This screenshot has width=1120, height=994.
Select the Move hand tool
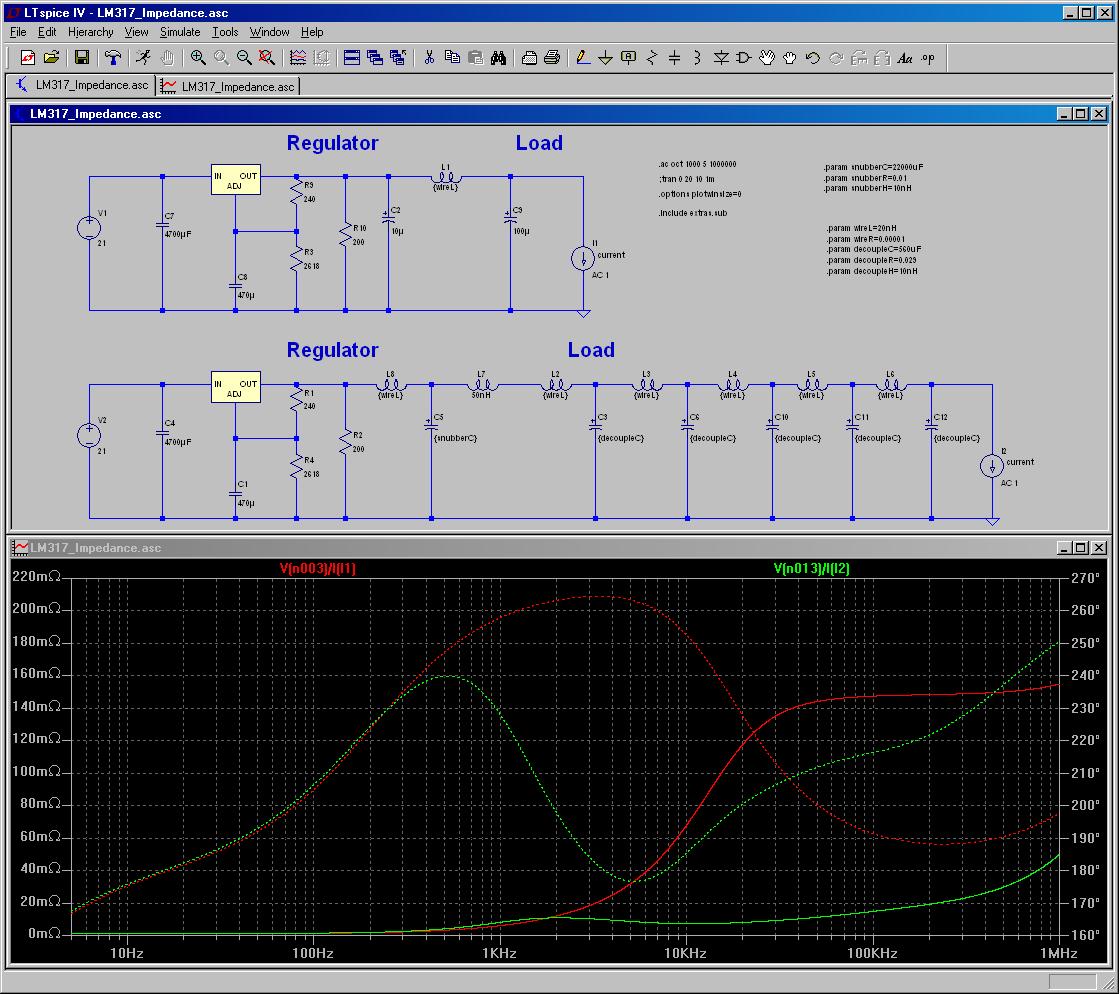click(x=767, y=58)
